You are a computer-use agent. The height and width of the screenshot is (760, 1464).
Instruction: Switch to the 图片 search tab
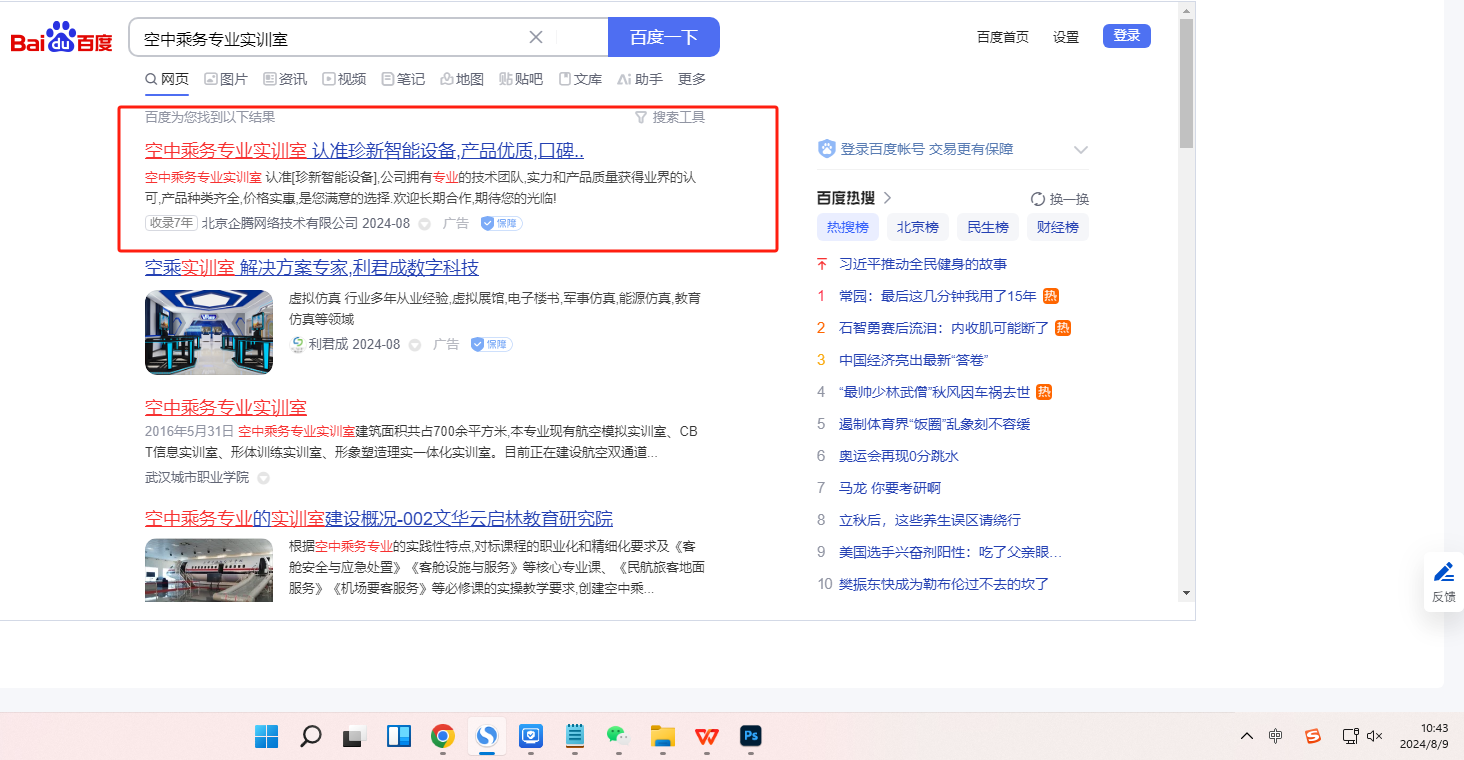(x=226, y=79)
